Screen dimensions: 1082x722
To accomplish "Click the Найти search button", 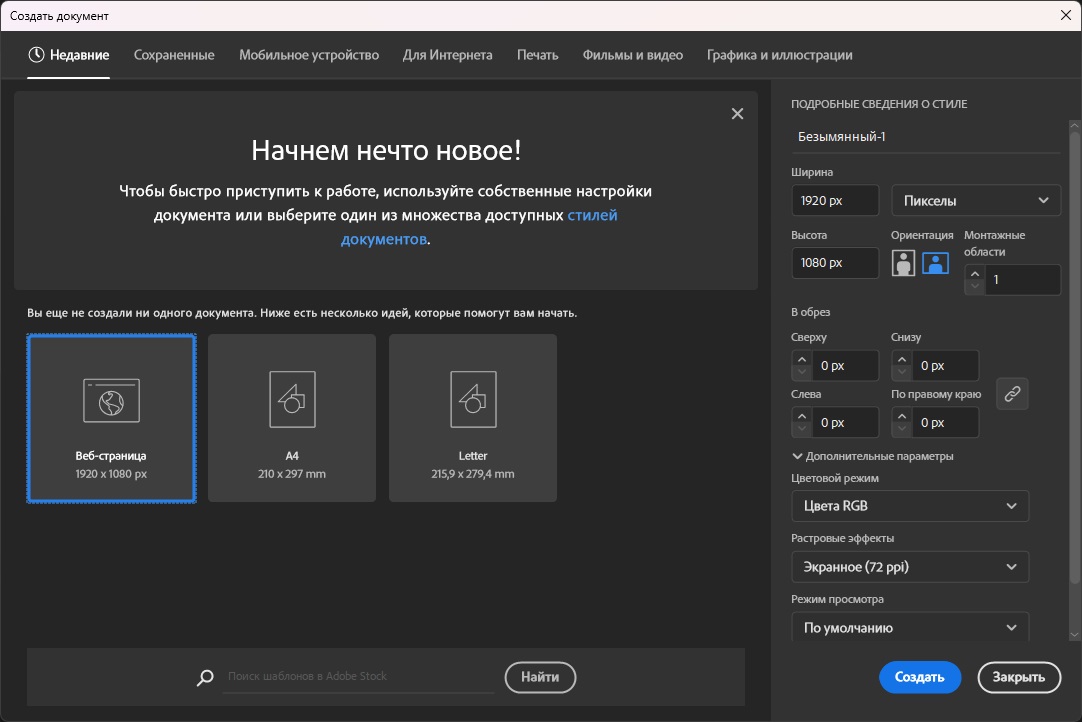I will 540,677.
